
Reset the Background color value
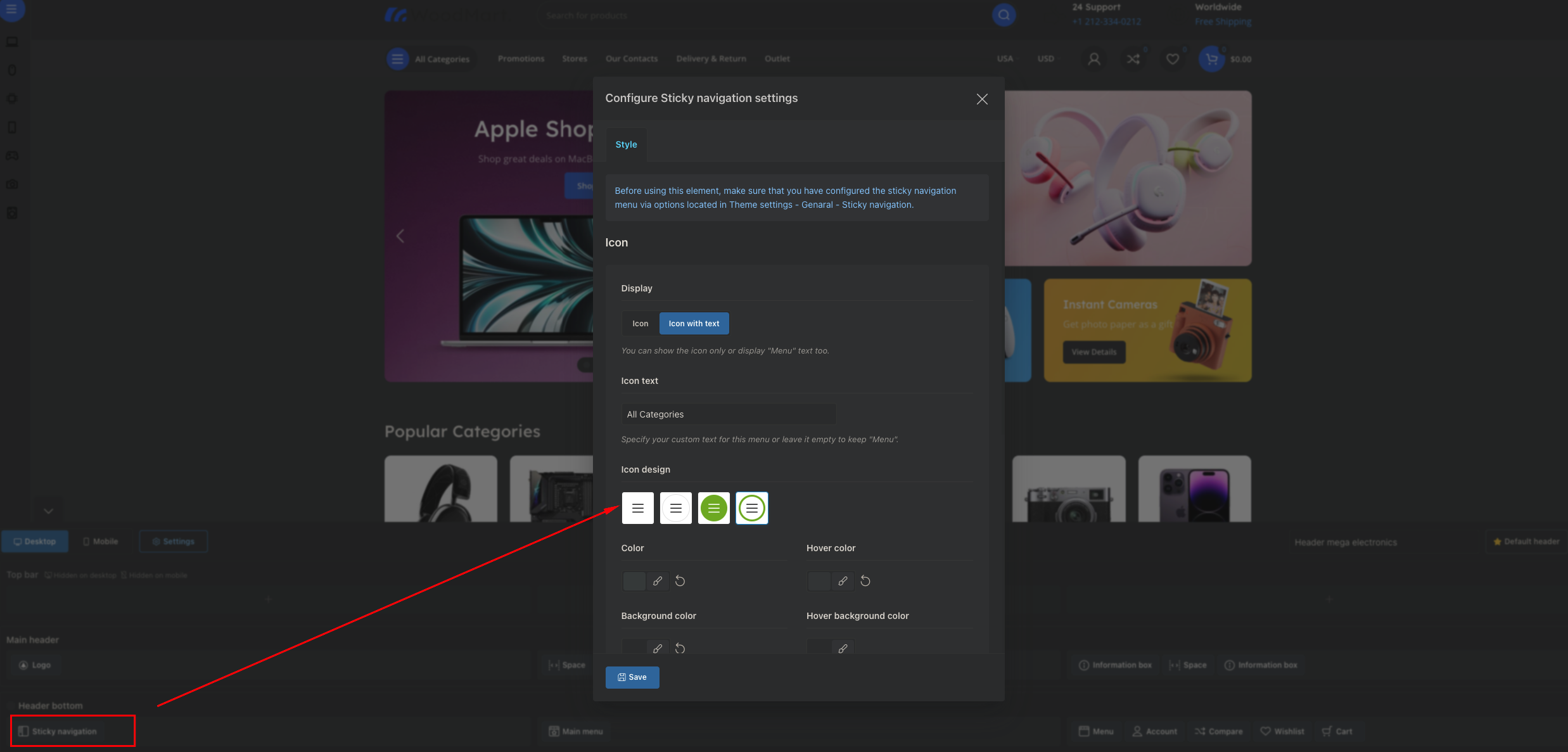point(680,647)
